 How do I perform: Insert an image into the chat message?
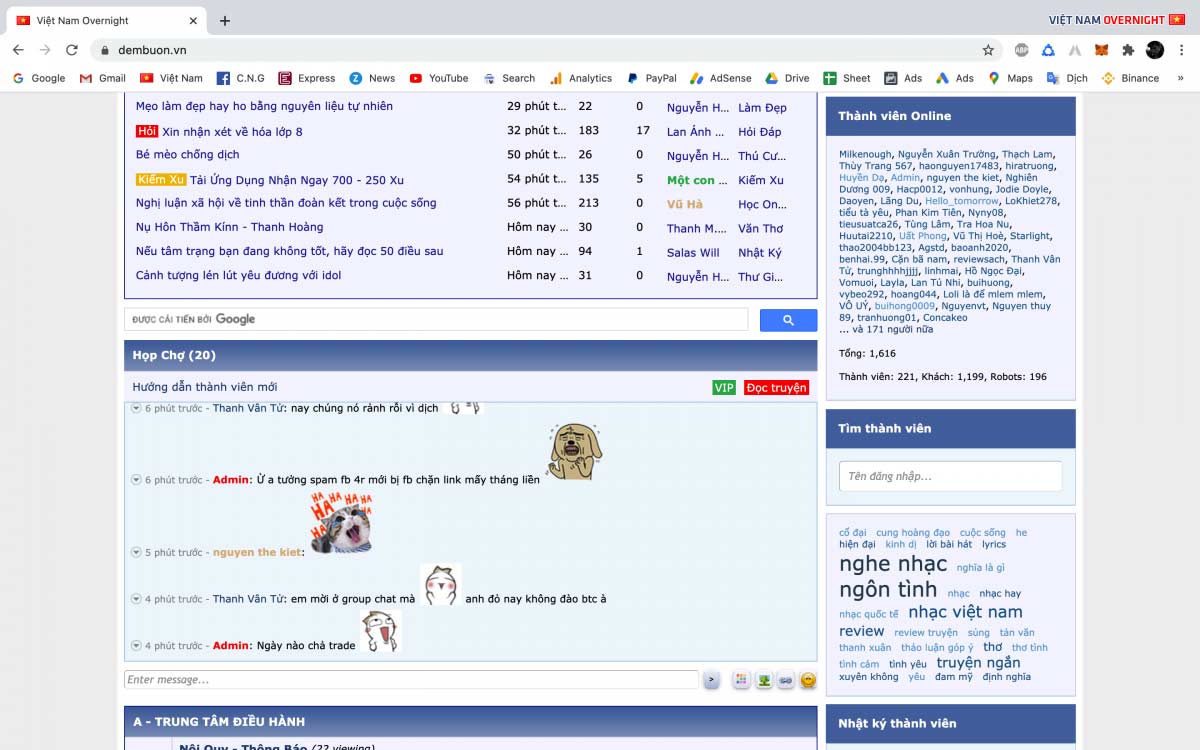tap(764, 680)
